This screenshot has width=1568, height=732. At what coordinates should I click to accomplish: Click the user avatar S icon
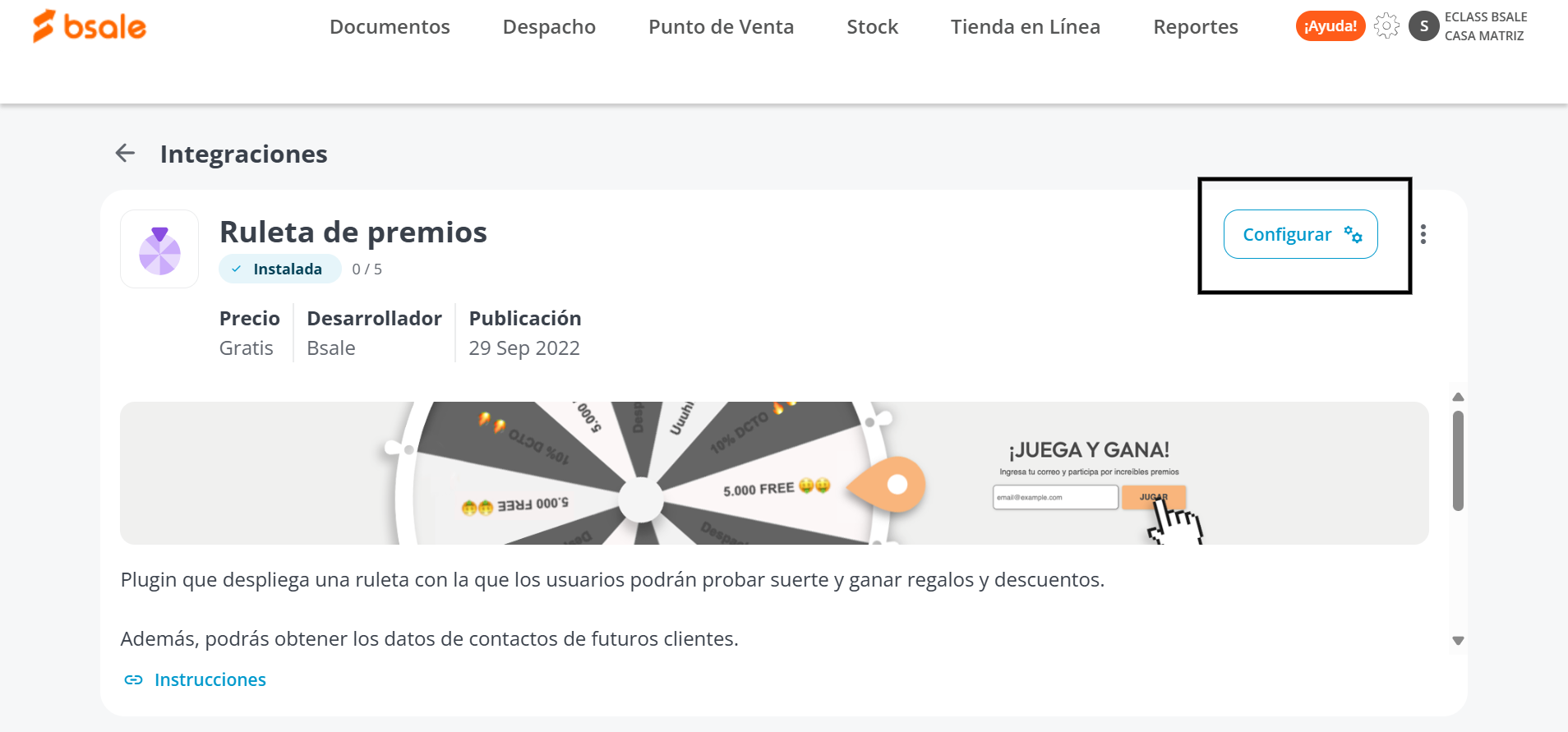1423,26
